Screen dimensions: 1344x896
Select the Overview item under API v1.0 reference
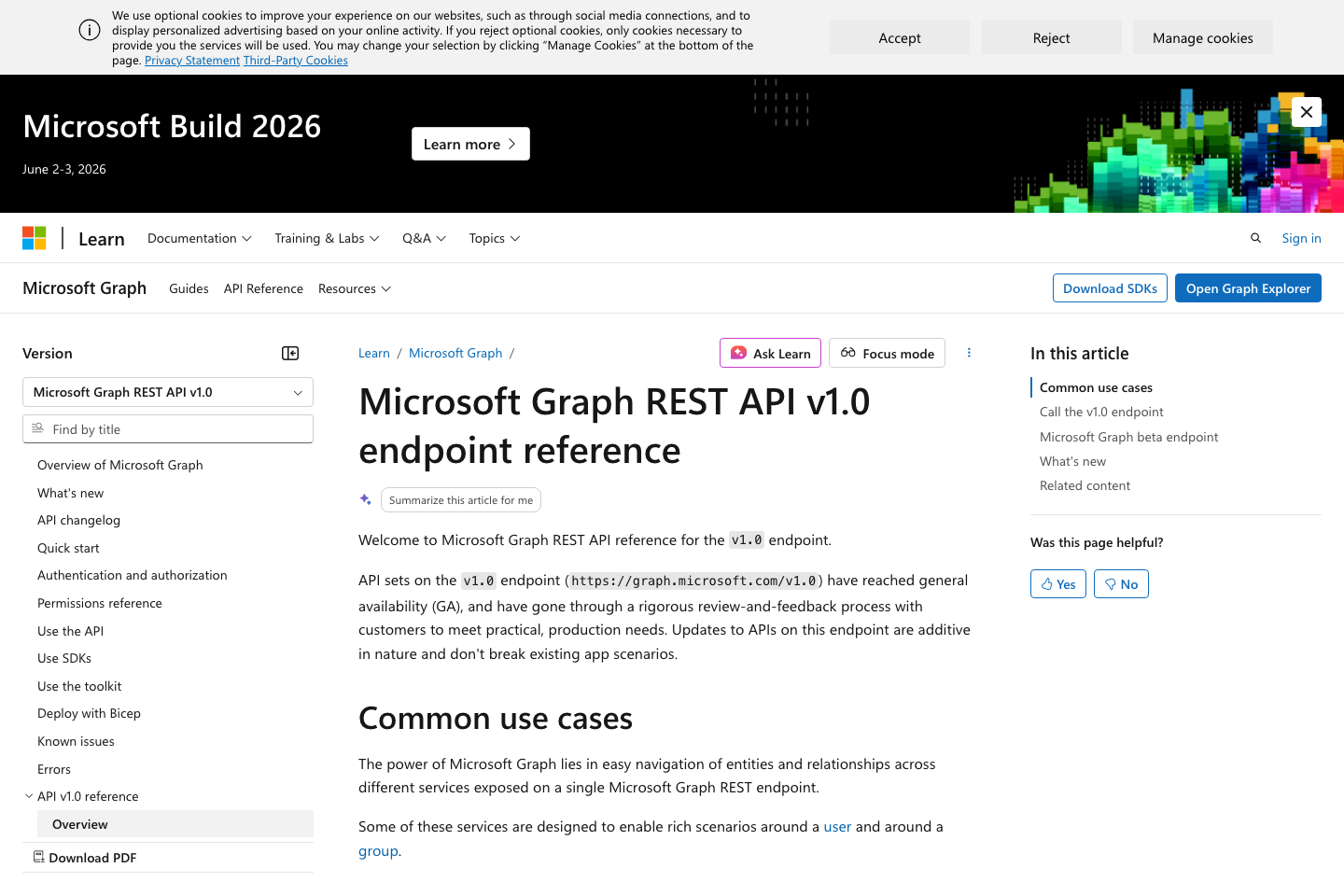point(79,824)
